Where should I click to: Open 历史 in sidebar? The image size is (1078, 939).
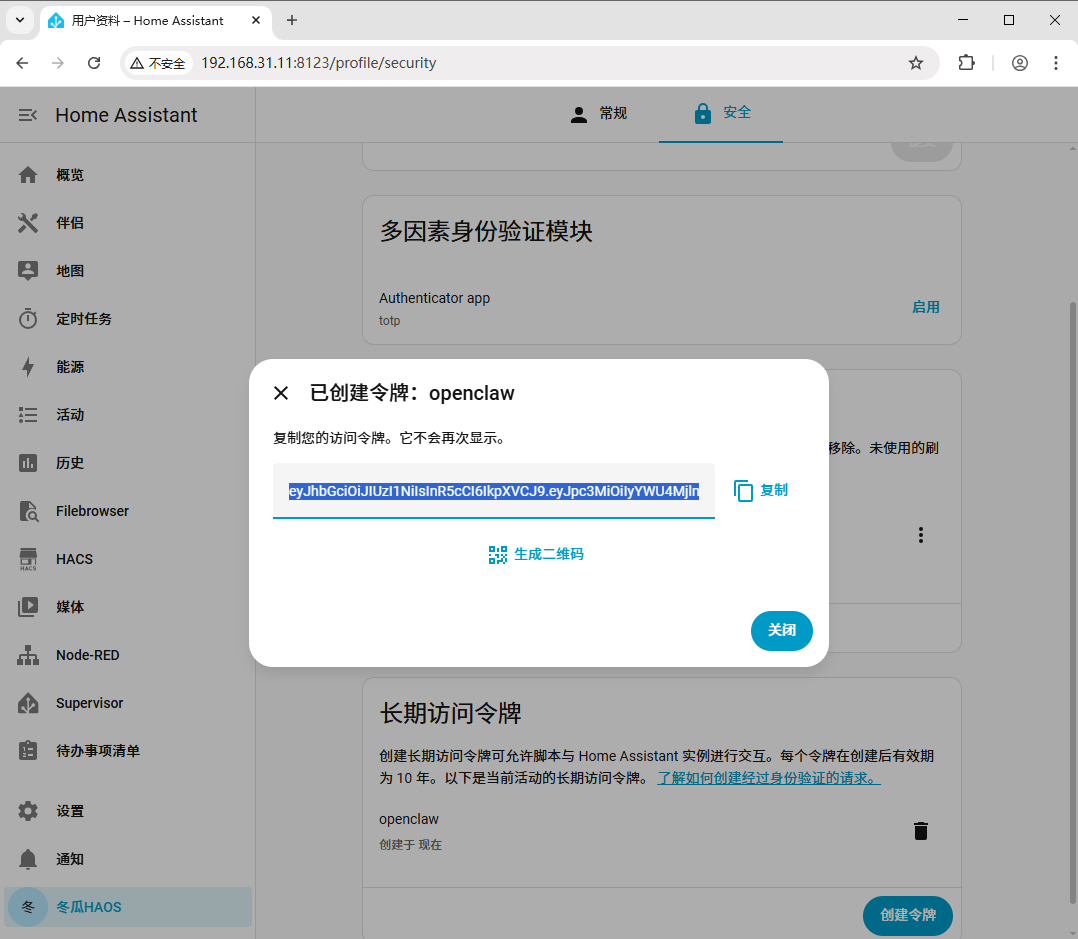pos(128,463)
